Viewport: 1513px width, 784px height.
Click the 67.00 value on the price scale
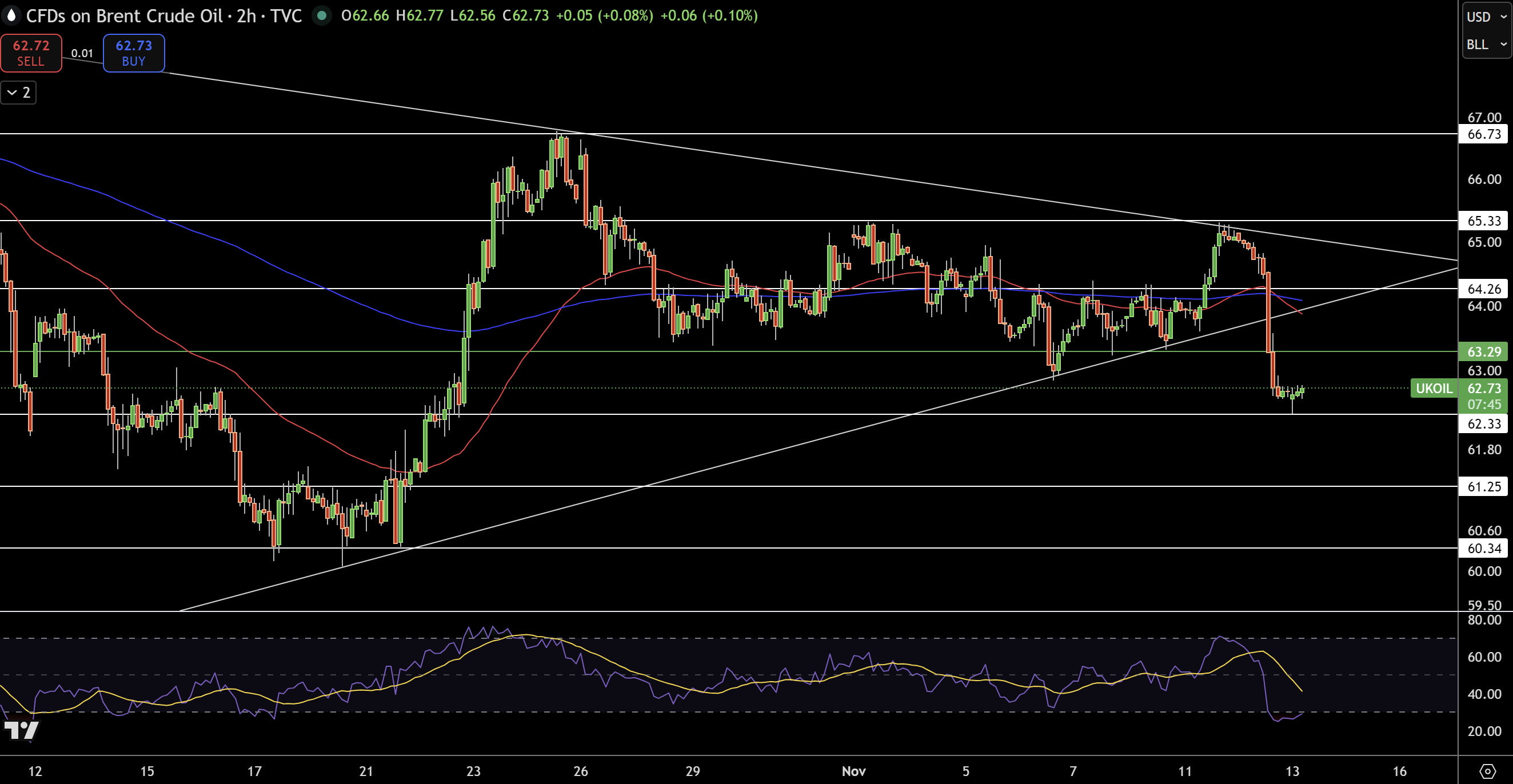click(x=1485, y=118)
